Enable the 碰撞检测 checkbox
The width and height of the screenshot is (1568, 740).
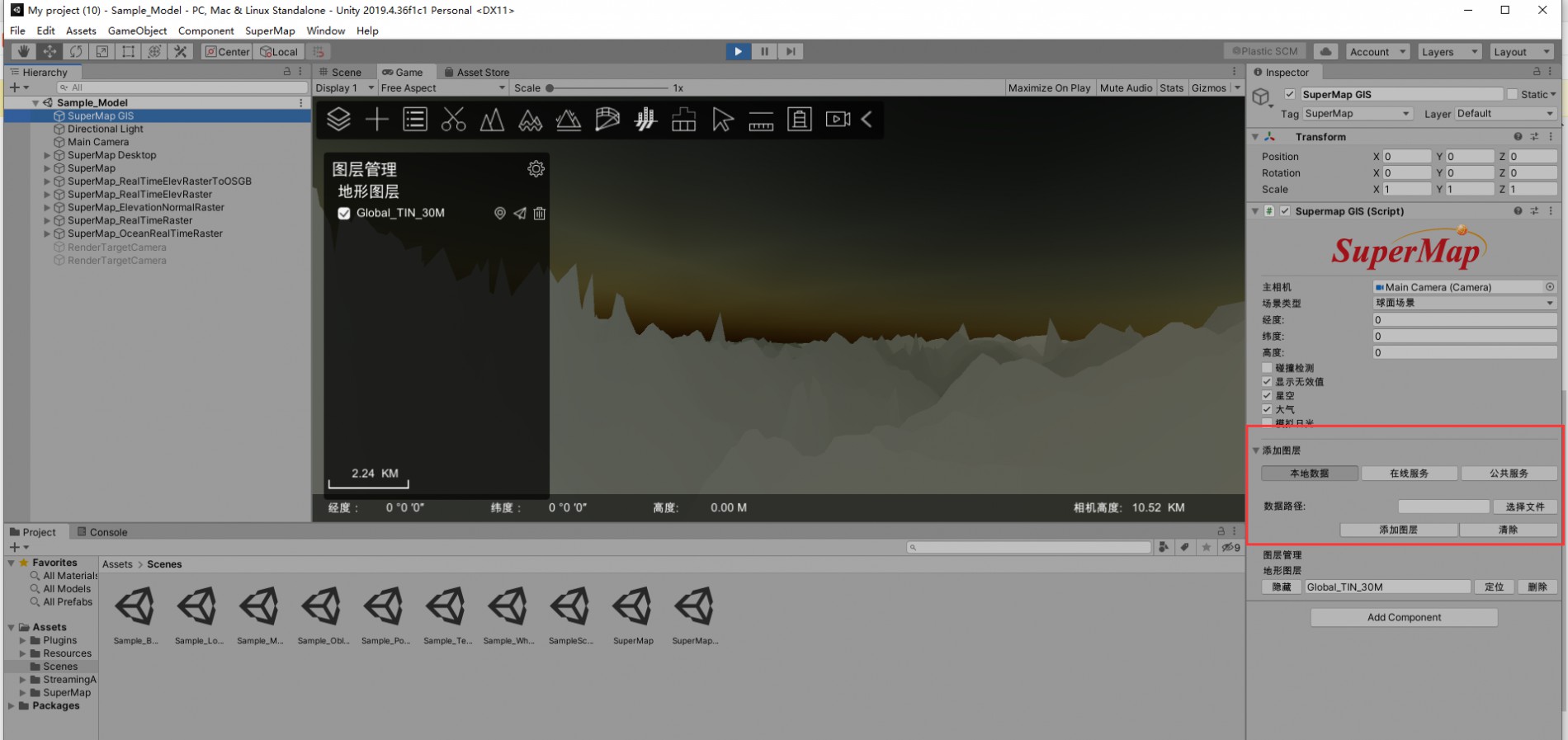[1267, 368]
